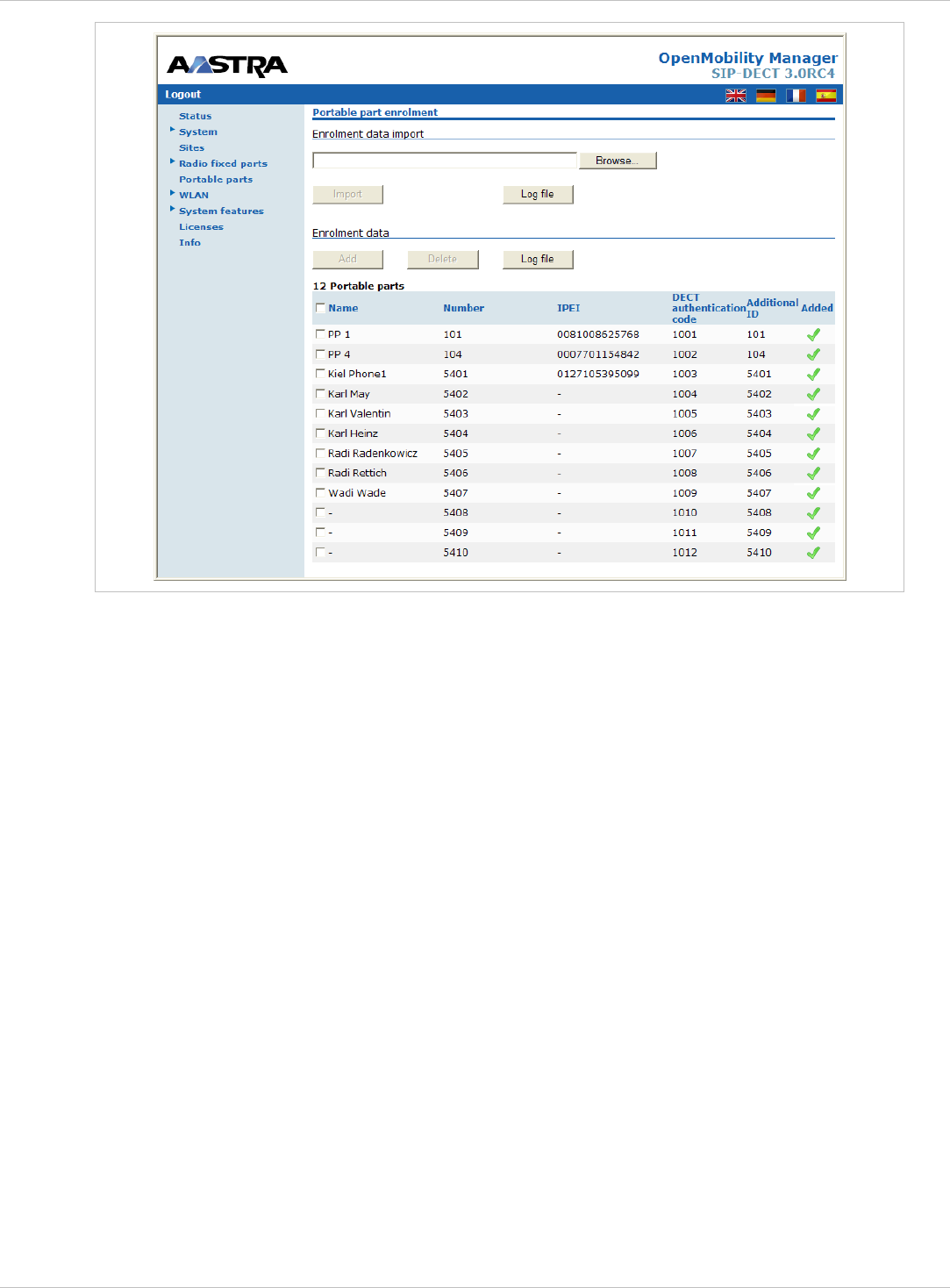The image size is (950, 1288).
Task: Sort by the Name column header
Action: tap(343, 308)
